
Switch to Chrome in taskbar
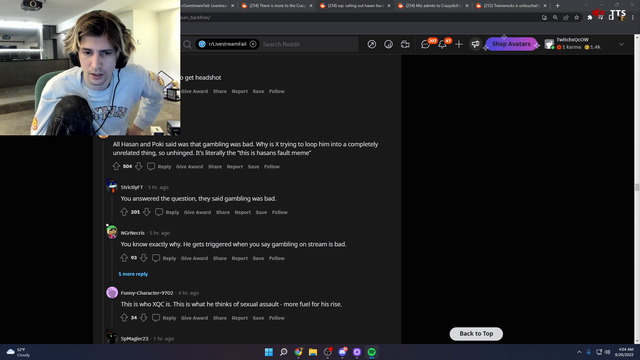click(x=298, y=352)
